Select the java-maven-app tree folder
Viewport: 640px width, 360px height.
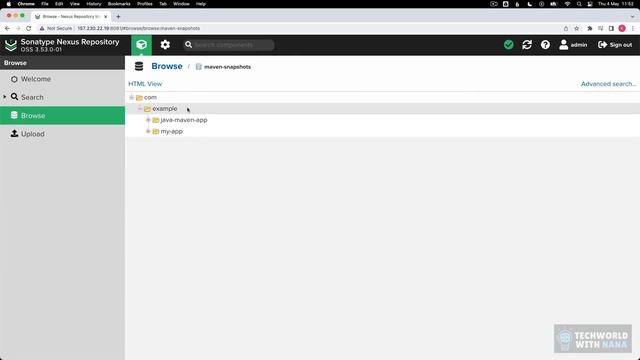coord(184,120)
